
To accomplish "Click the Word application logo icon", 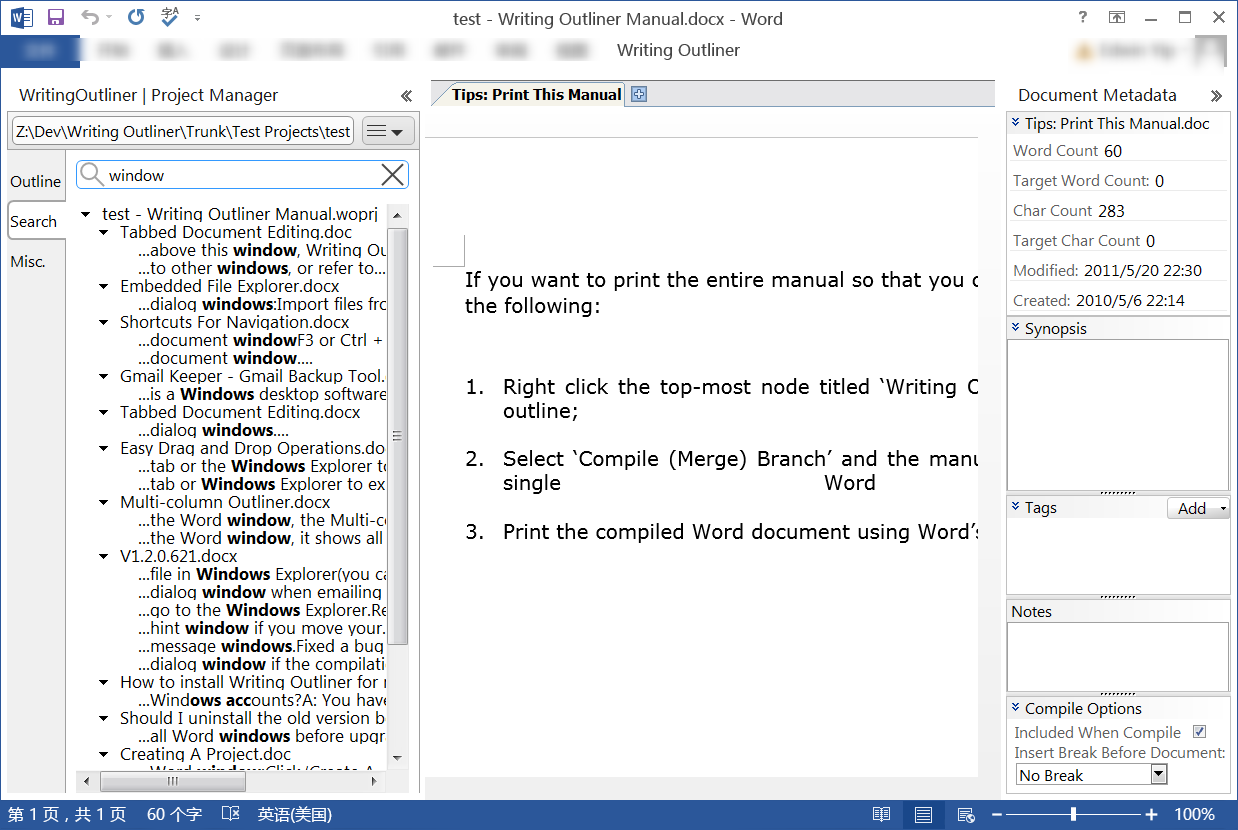I will click(21, 17).
